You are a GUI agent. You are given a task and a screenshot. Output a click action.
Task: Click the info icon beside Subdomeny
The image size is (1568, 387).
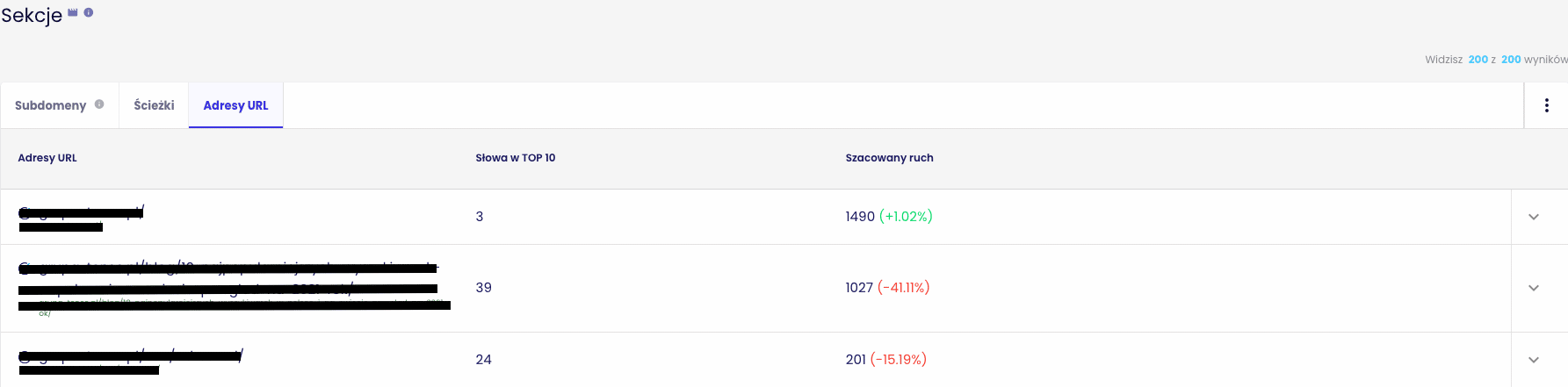click(99, 104)
